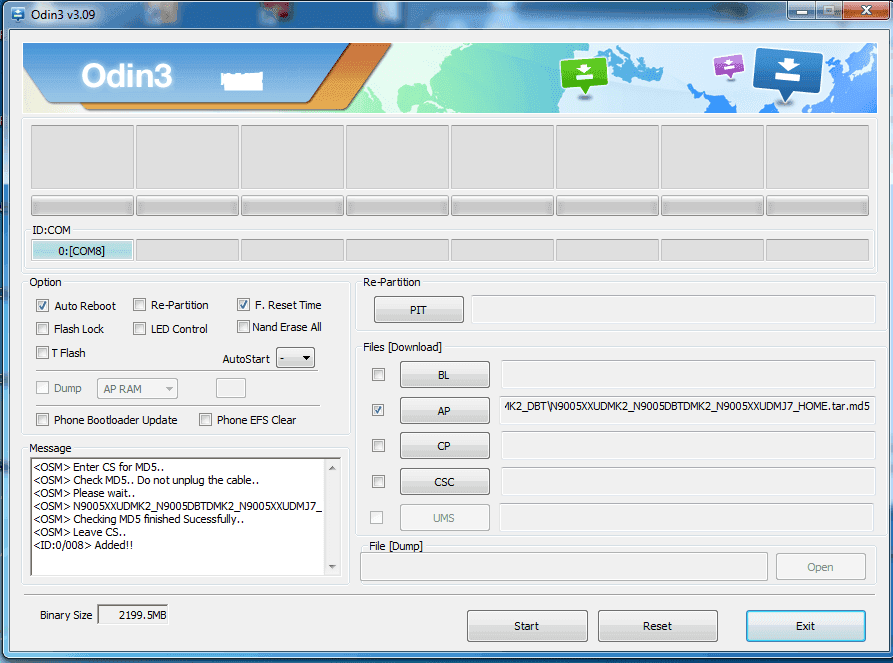The image size is (893, 663).
Task: Click the '<OSM> Leave CS..' log line
Action: (x=80, y=532)
